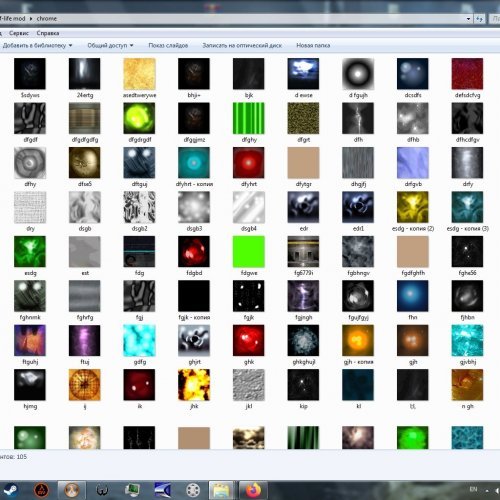The width and height of the screenshot is (500, 500).
Task: Click the file name fgdfghfh
Action: [x=413, y=273]
